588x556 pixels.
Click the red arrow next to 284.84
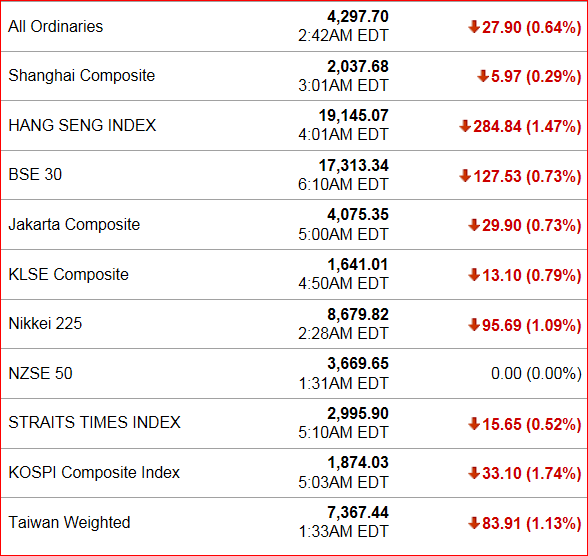coord(465,126)
